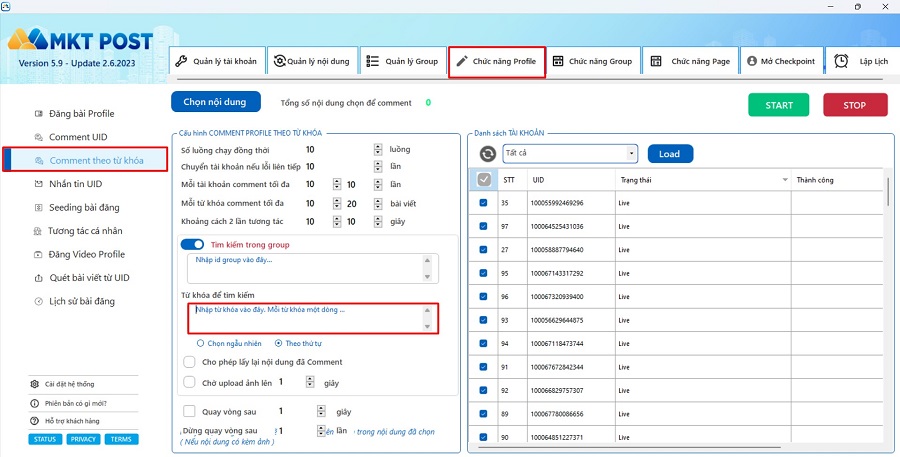This screenshot has height=457, width=900.
Task: Open Mở Checkpoint tab
Action: point(781,61)
